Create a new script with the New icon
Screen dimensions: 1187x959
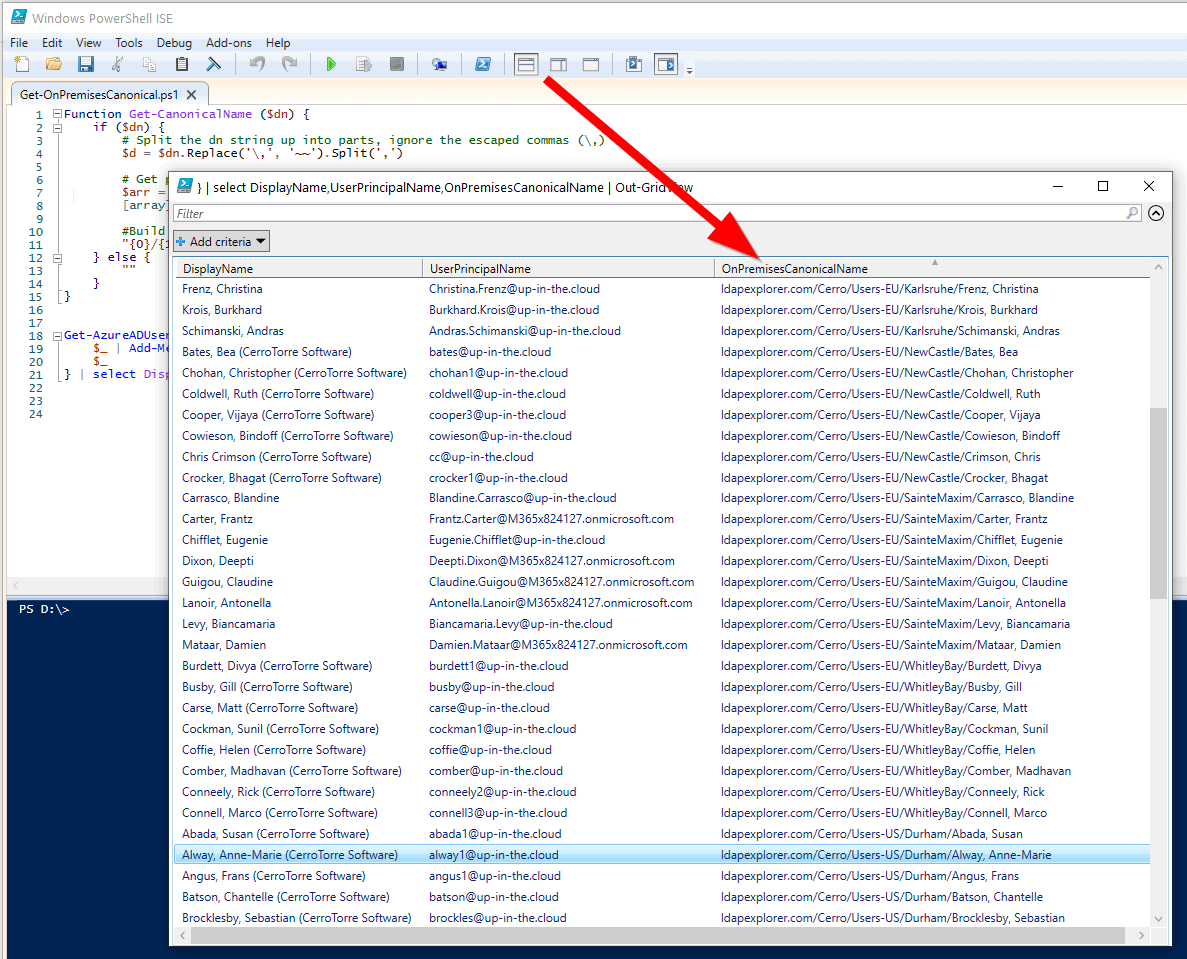click(22, 64)
